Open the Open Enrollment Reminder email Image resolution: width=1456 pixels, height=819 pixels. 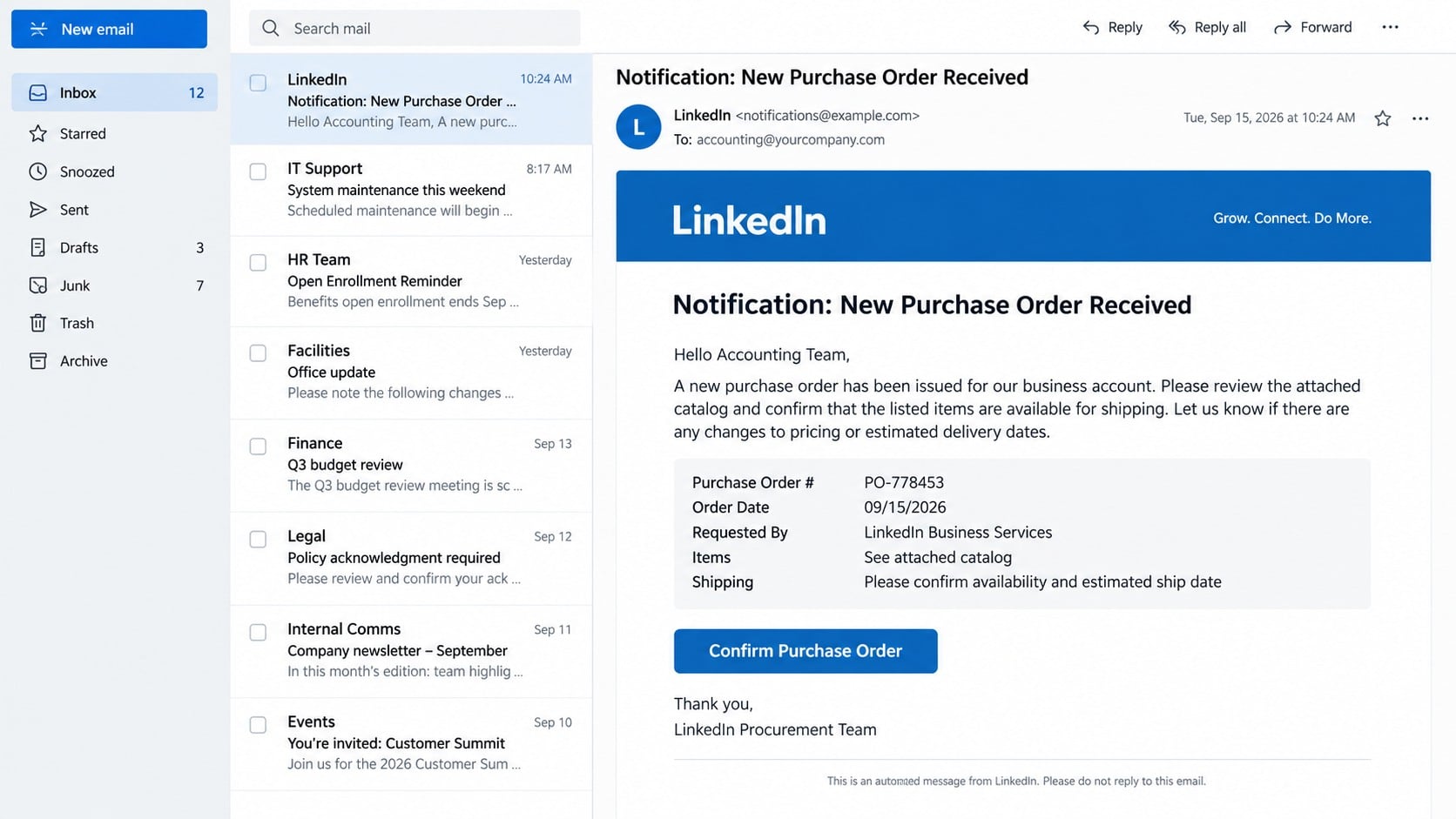click(411, 280)
